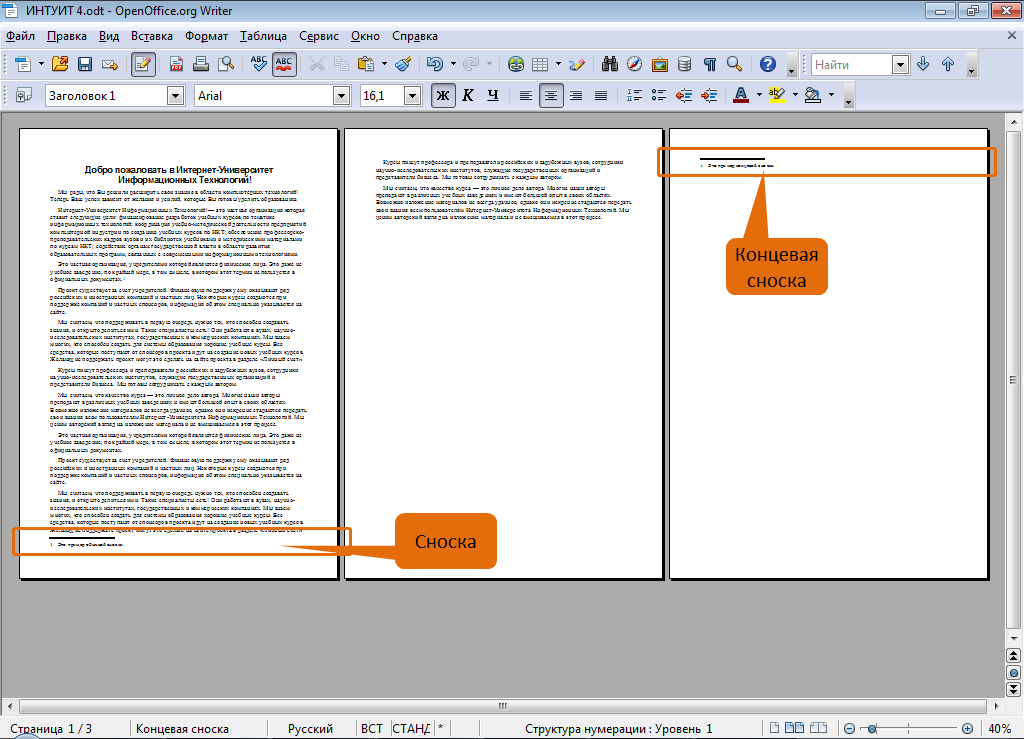The image size is (1024, 739).
Task: Toggle underline formatting Ч
Action: 493,96
